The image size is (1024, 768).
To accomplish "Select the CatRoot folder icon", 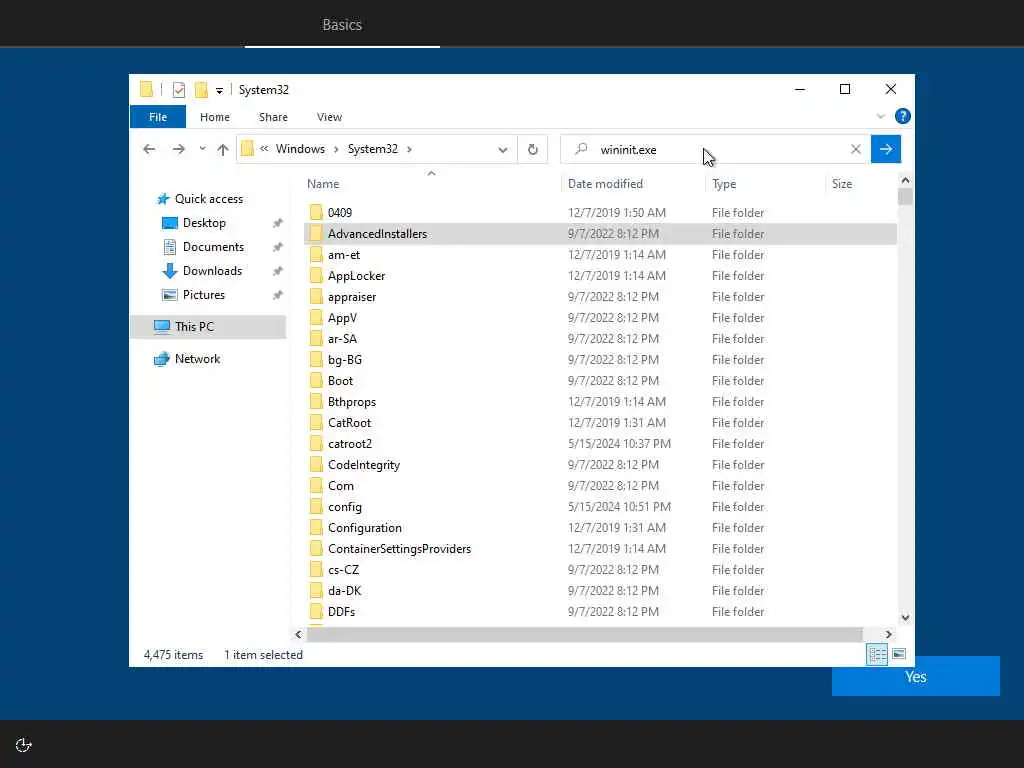I will (316, 423).
